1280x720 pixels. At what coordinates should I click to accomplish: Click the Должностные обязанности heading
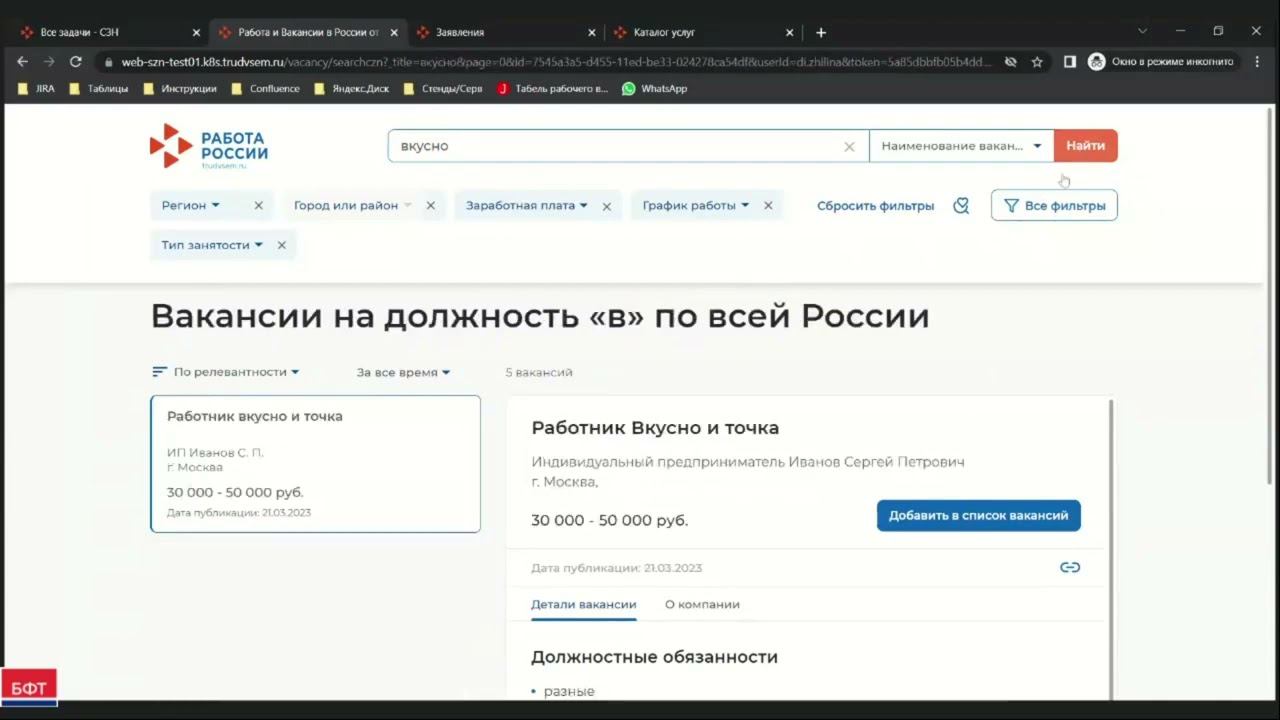pos(655,657)
